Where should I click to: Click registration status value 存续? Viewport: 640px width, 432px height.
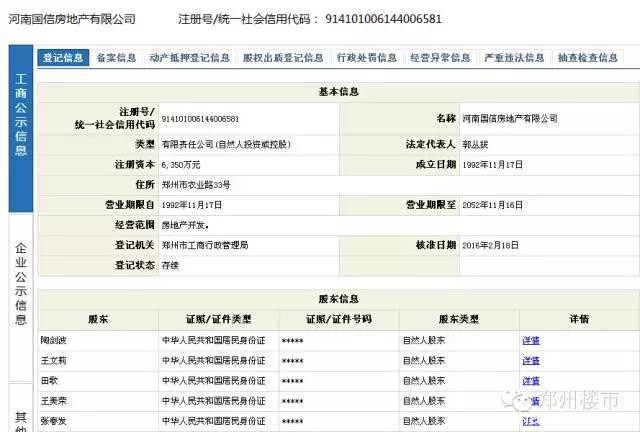170,266
